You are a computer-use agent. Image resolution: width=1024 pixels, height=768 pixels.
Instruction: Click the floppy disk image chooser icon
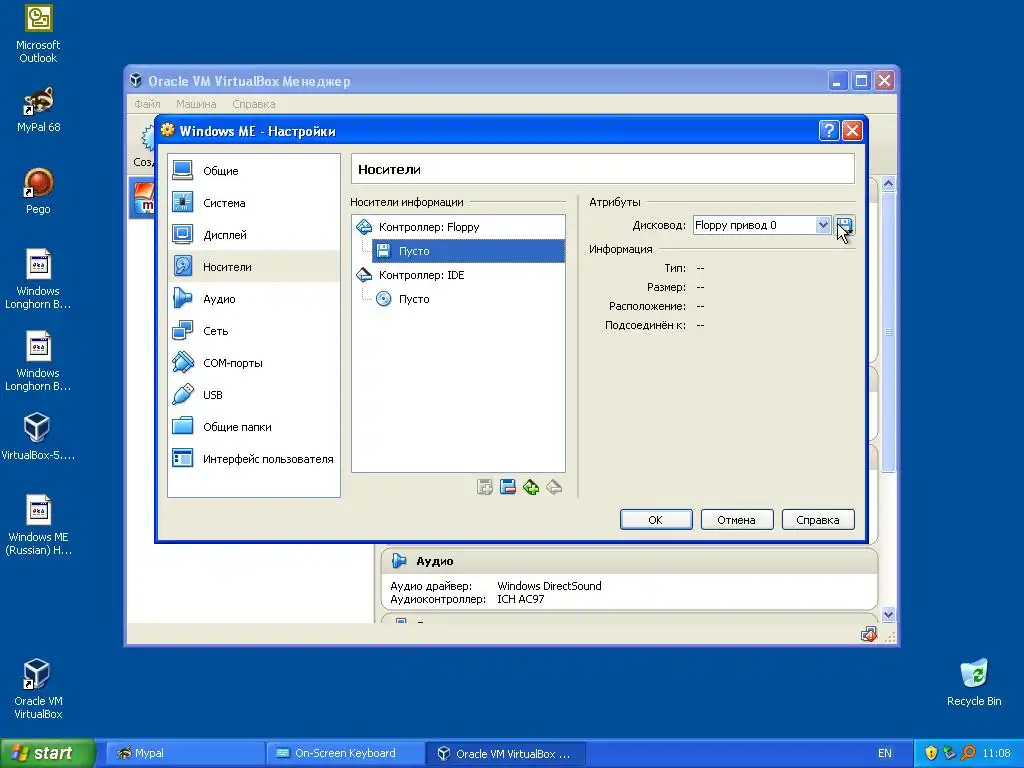844,226
